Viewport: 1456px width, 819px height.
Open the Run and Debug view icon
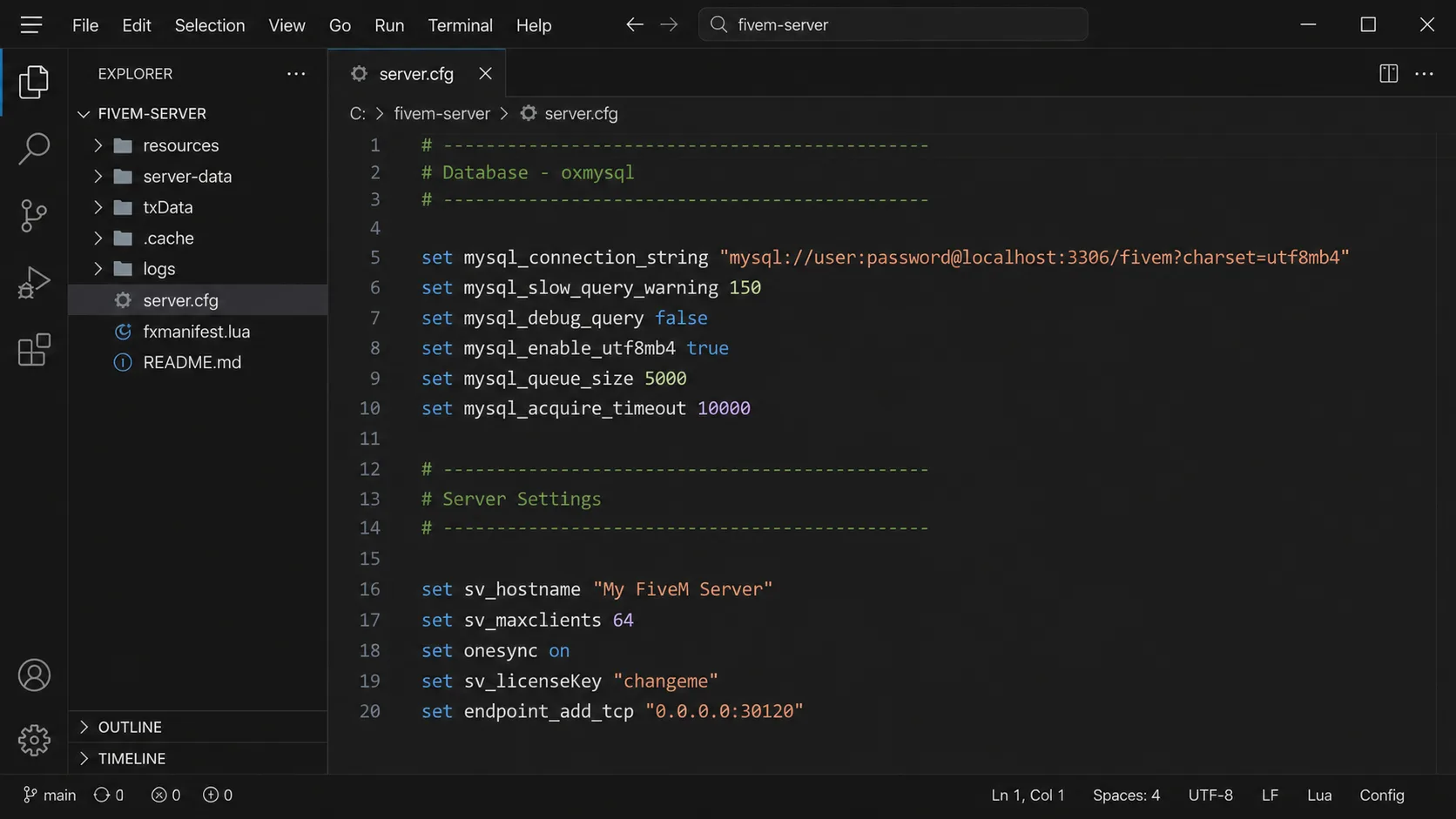point(34,283)
